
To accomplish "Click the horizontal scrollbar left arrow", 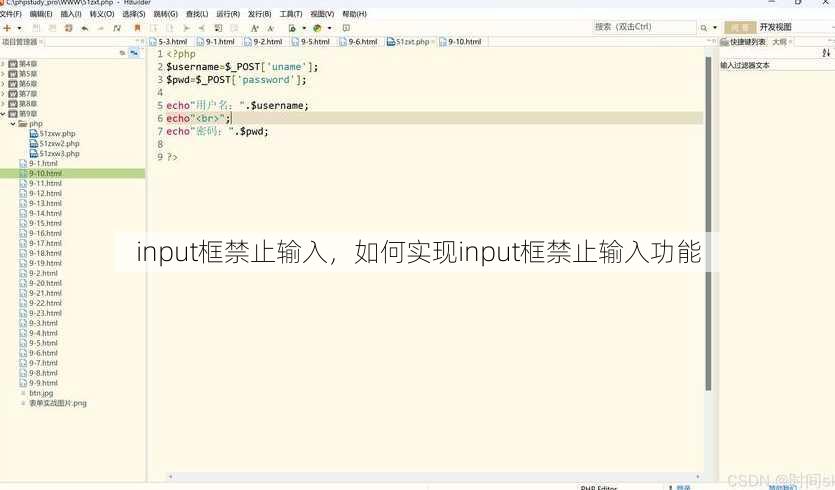I will [170, 477].
